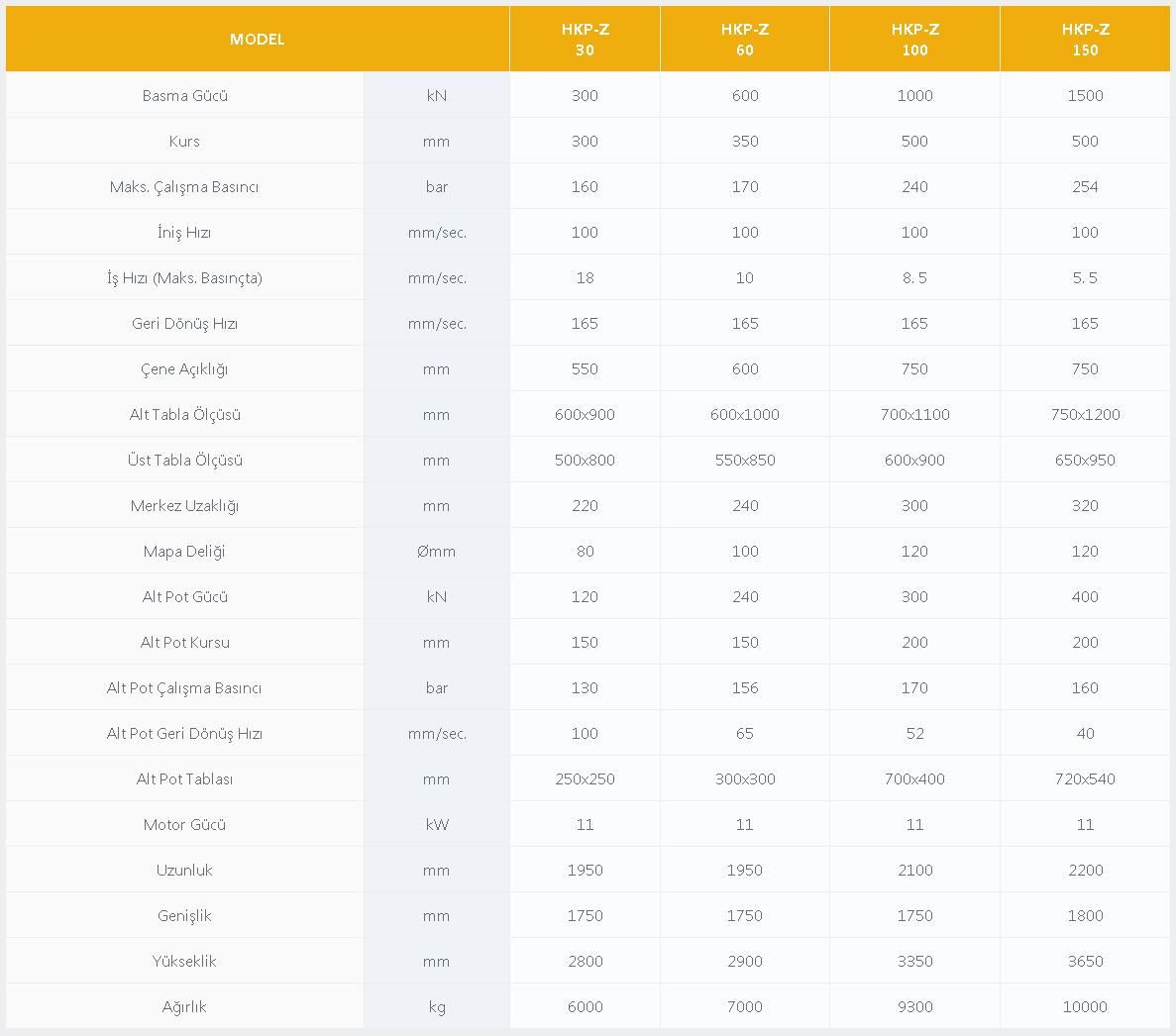The image size is (1176, 1036).
Task: Click the 2100 Uzunluk value
Action: (x=915, y=870)
